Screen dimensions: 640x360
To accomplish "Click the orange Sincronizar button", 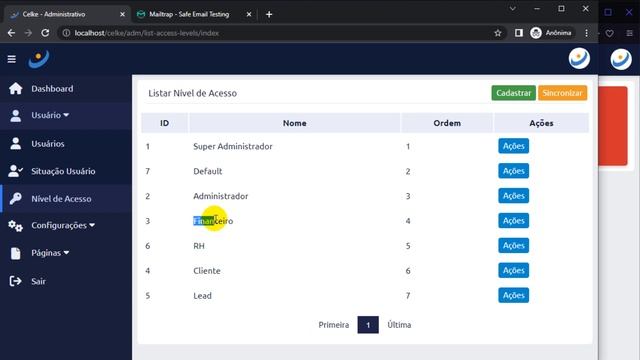I will click(562, 93).
